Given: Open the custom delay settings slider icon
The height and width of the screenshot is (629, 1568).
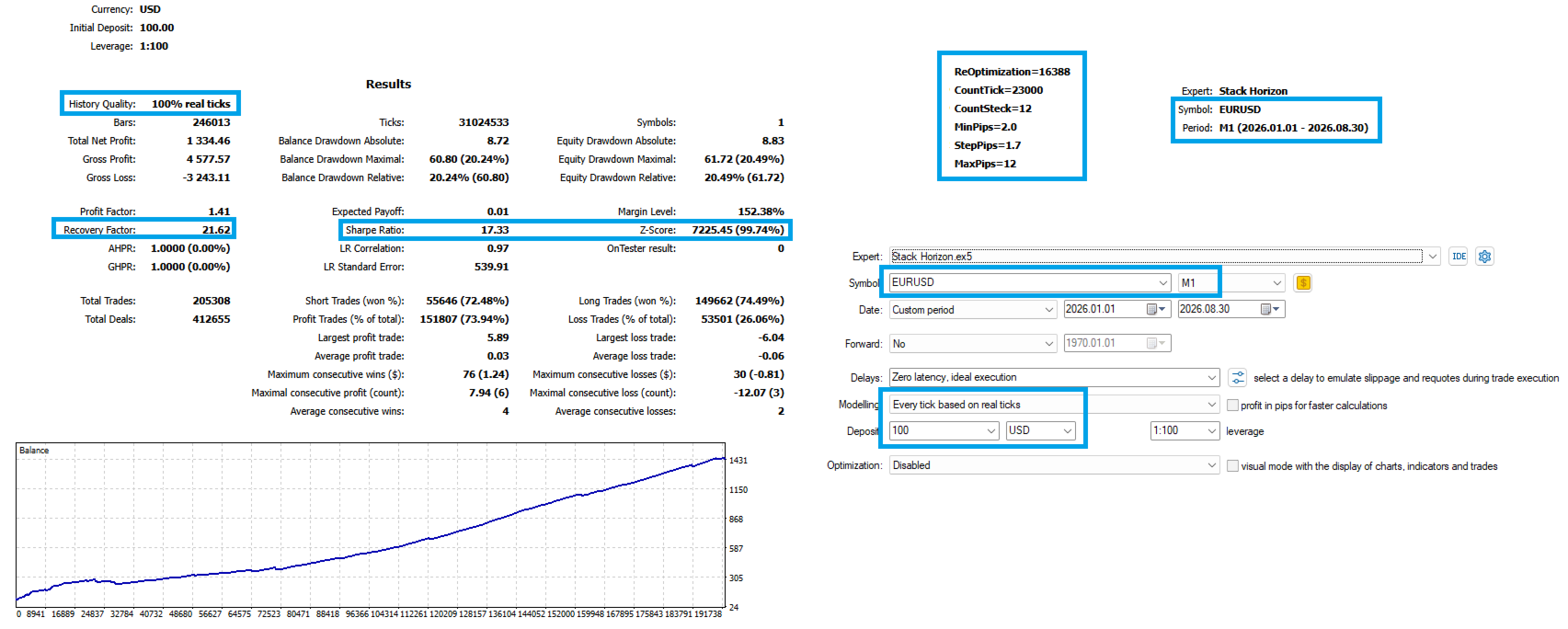Looking at the screenshot, I should click(1238, 378).
